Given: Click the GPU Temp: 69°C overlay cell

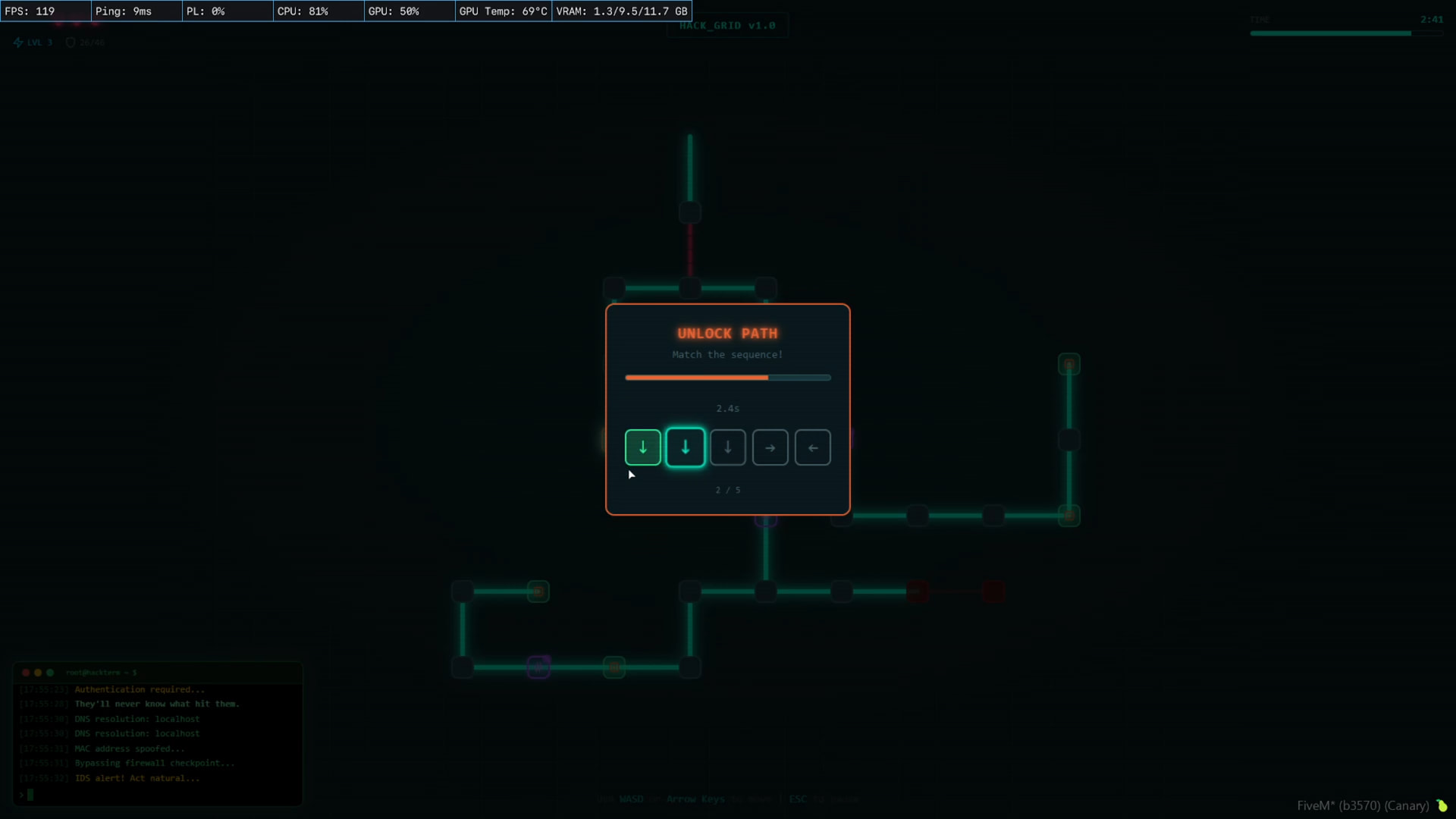Looking at the screenshot, I should click(x=504, y=11).
